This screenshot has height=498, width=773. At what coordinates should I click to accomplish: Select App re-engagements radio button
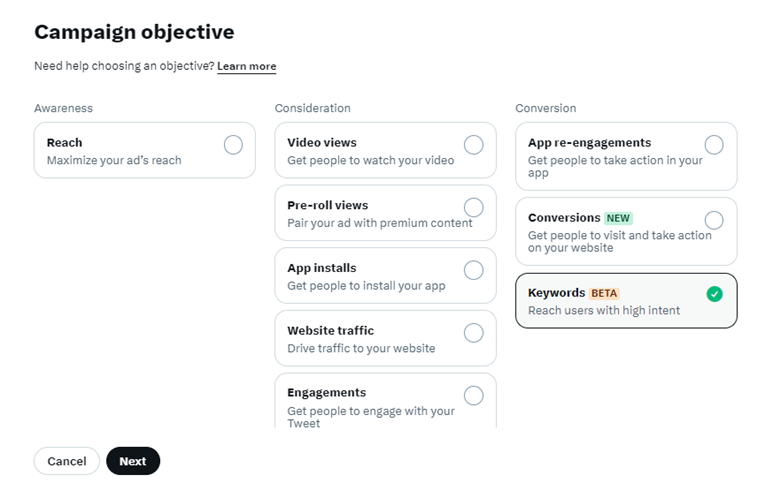pos(714,145)
